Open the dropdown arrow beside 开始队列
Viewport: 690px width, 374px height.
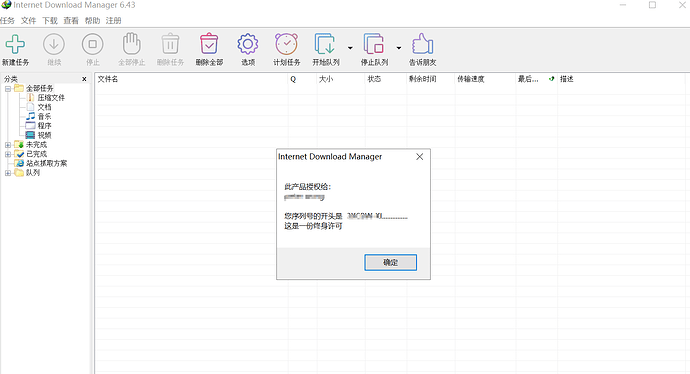coord(350,48)
